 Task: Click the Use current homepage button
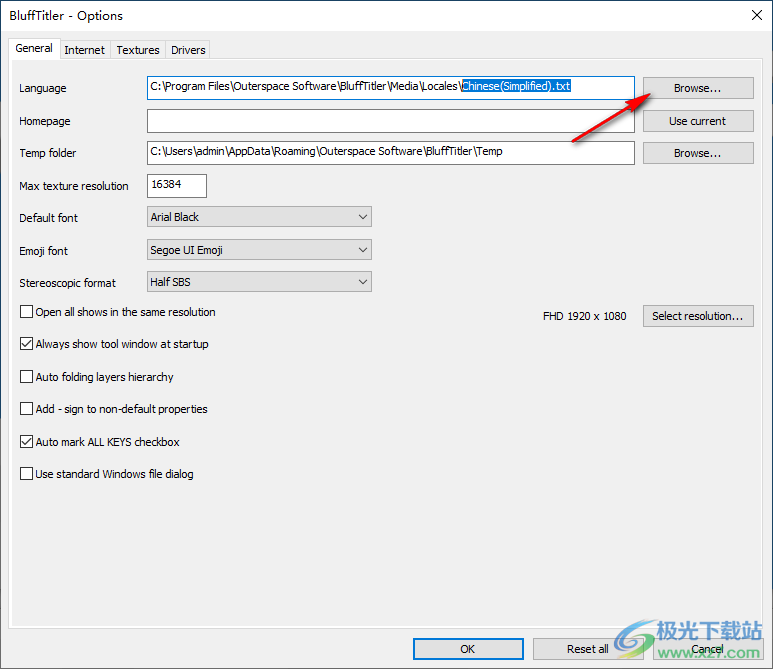698,121
